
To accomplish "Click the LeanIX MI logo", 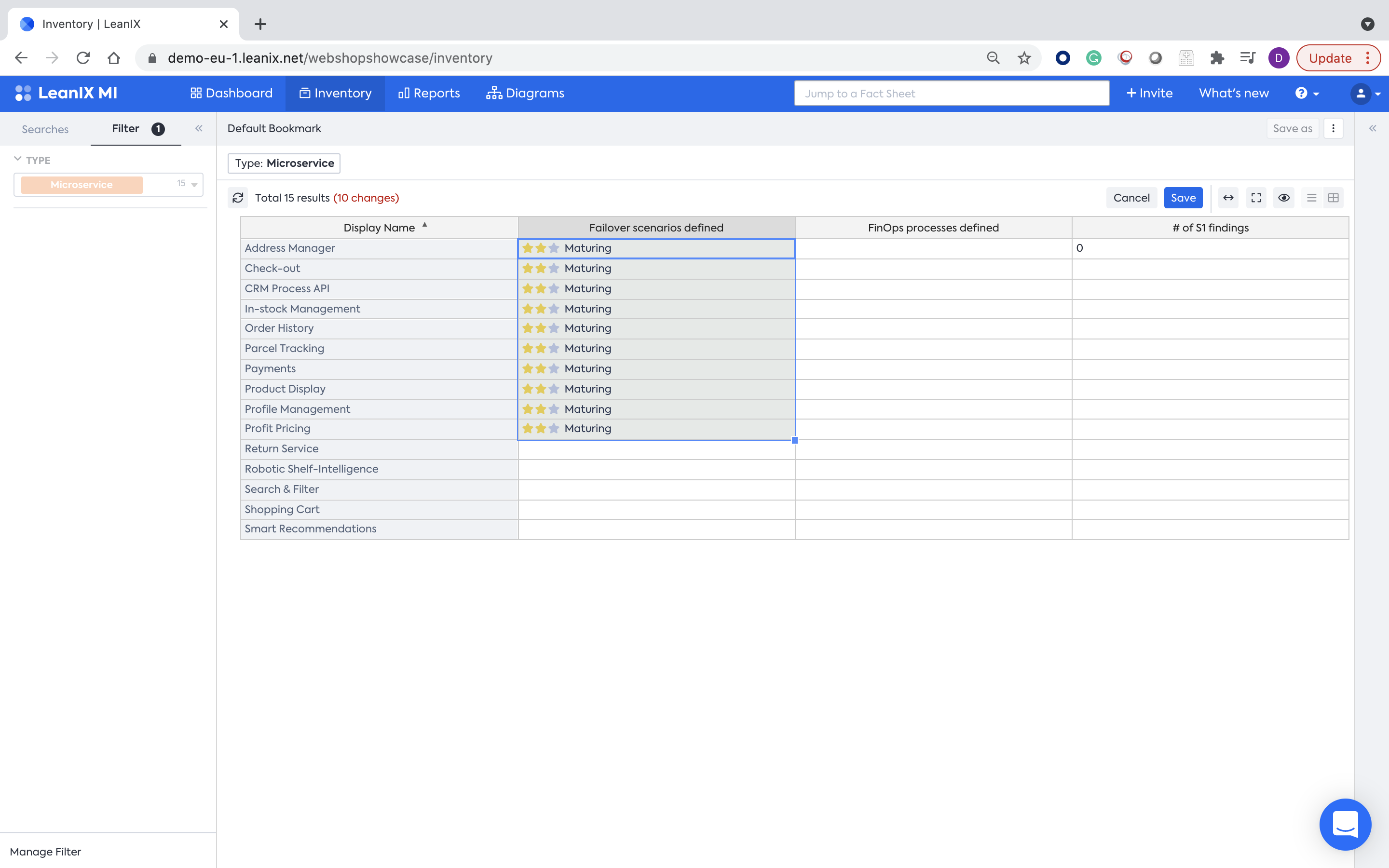I will coord(66,93).
